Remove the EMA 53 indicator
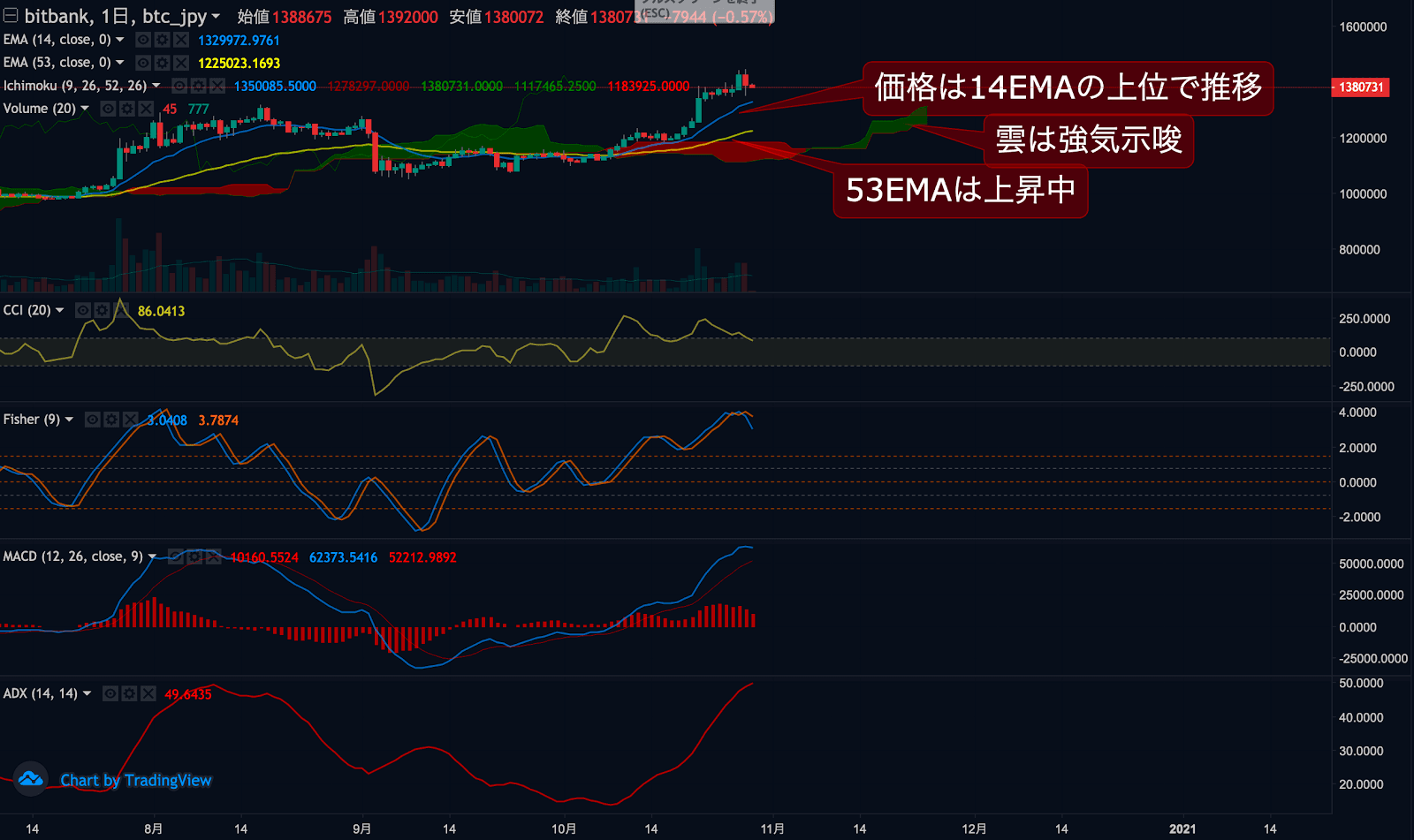Image resolution: width=1414 pixels, height=840 pixels. click(181, 63)
